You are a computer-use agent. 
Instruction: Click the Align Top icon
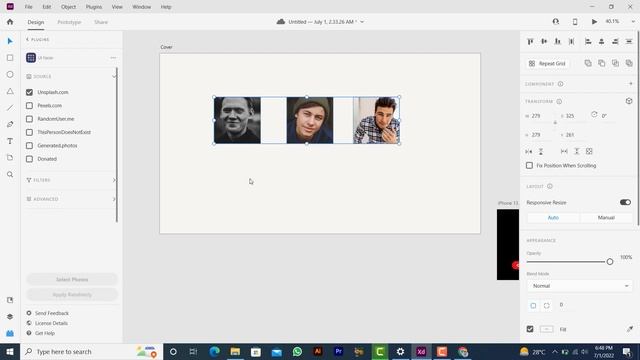pyautogui.click(x=530, y=41)
